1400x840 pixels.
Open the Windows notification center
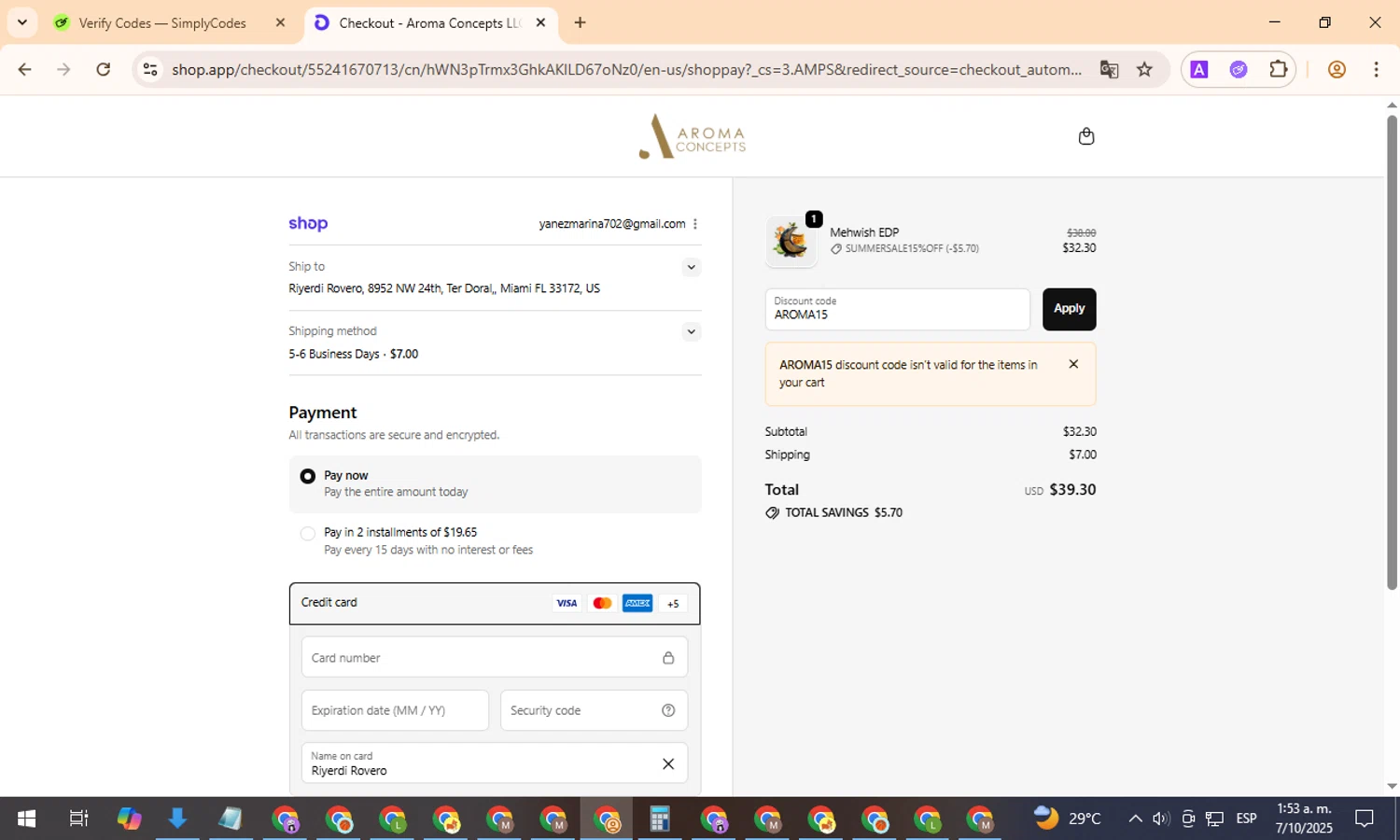(1365, 819)
